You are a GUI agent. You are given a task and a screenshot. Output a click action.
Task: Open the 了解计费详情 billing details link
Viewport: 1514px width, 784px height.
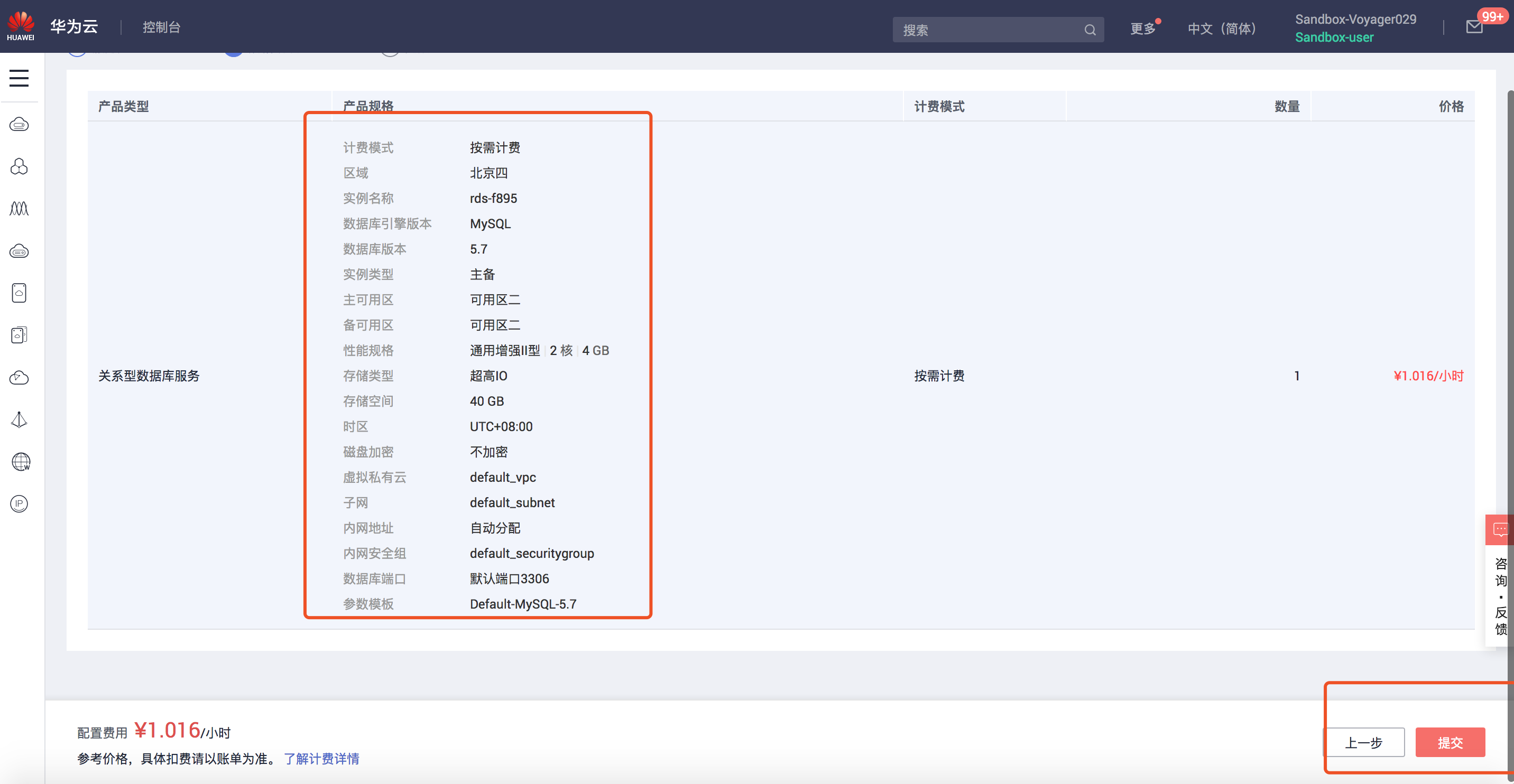point(321,759)
